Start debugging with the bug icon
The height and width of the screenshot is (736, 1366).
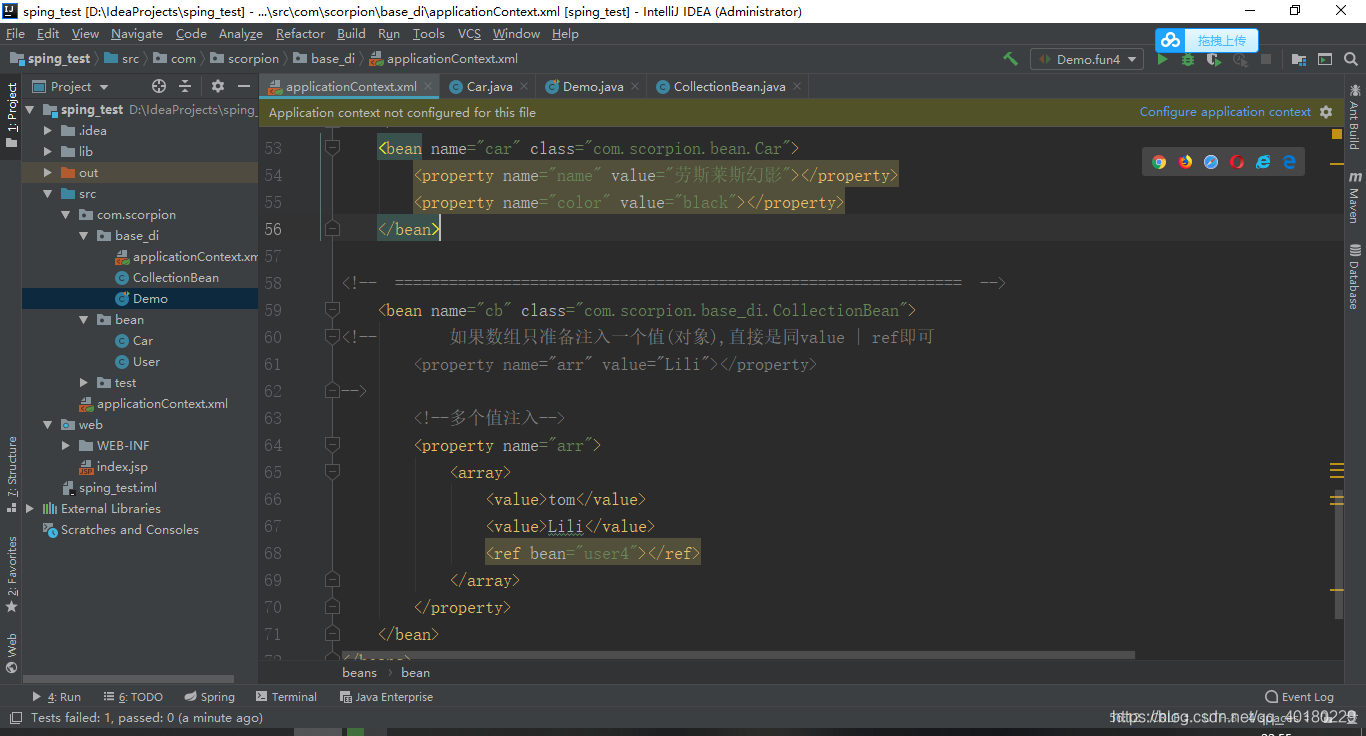1188,59
